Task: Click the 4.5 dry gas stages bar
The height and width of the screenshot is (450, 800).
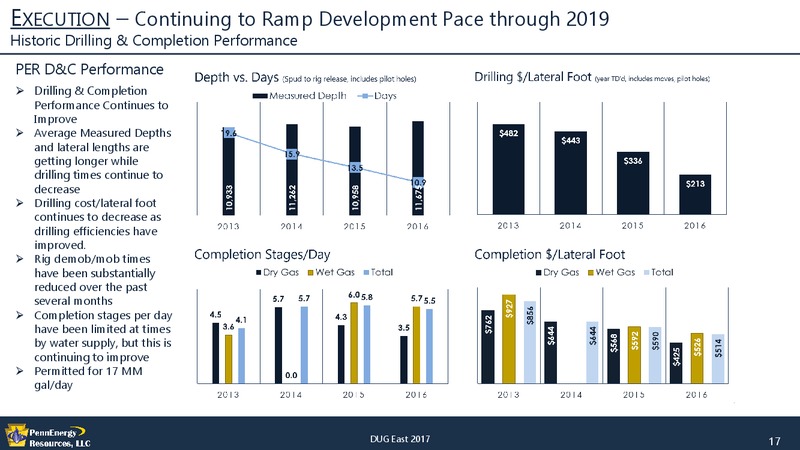Action: [x=216, y=353]
